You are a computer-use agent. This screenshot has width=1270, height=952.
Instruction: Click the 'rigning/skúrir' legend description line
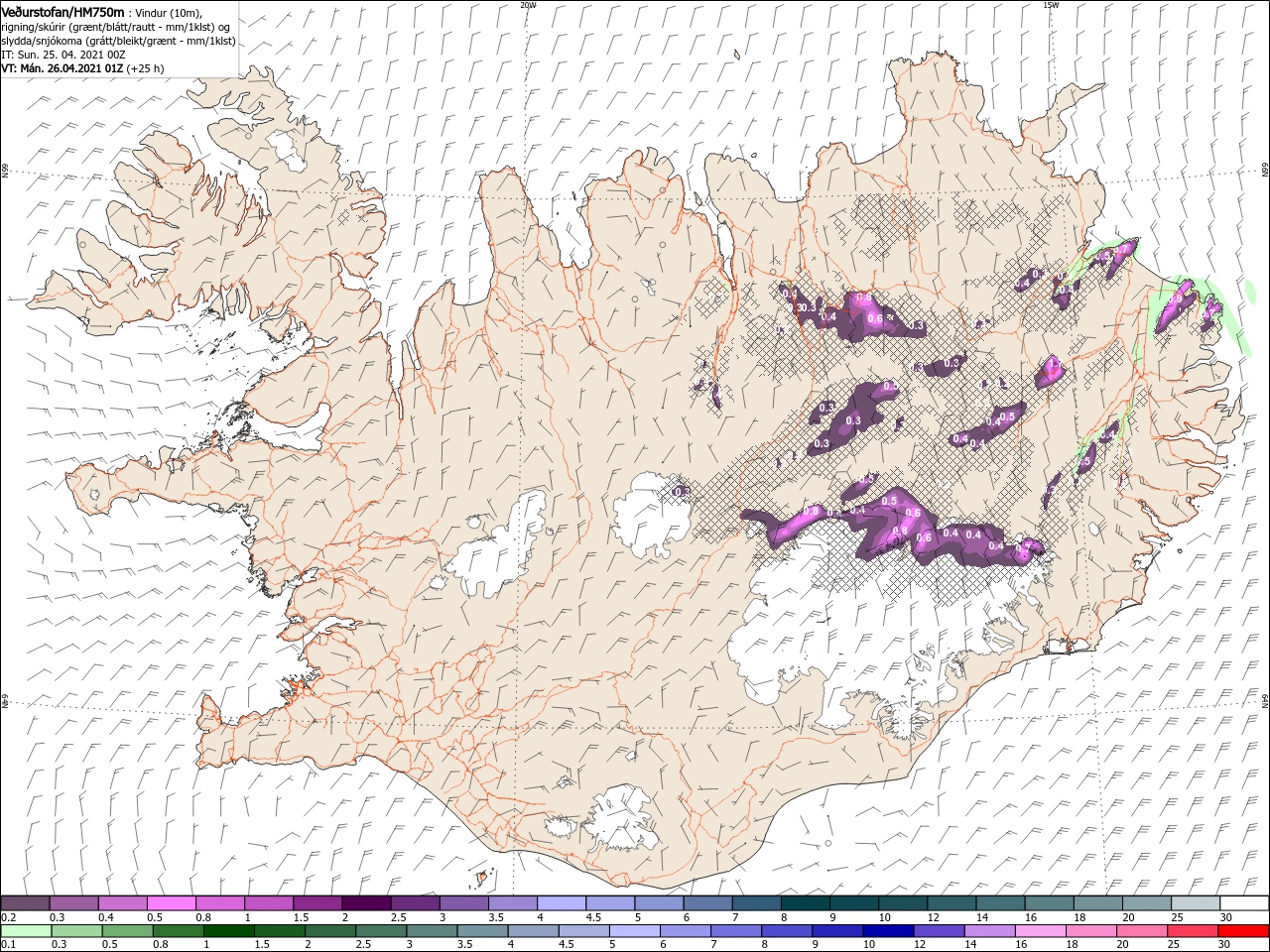115,26
